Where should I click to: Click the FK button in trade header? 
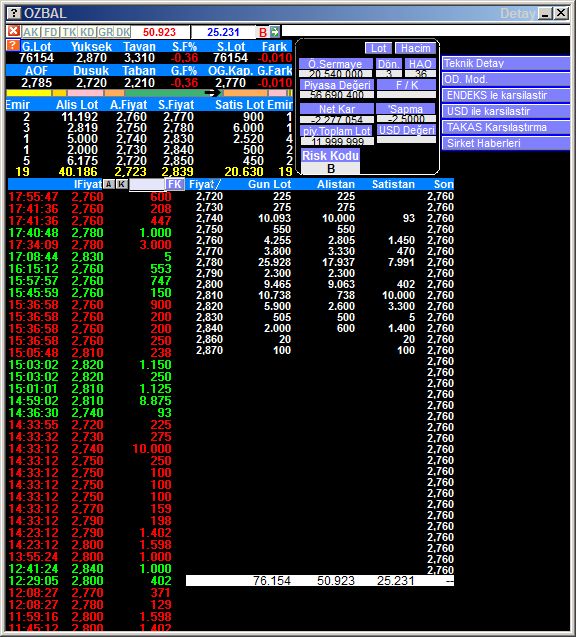click(175, 184)
